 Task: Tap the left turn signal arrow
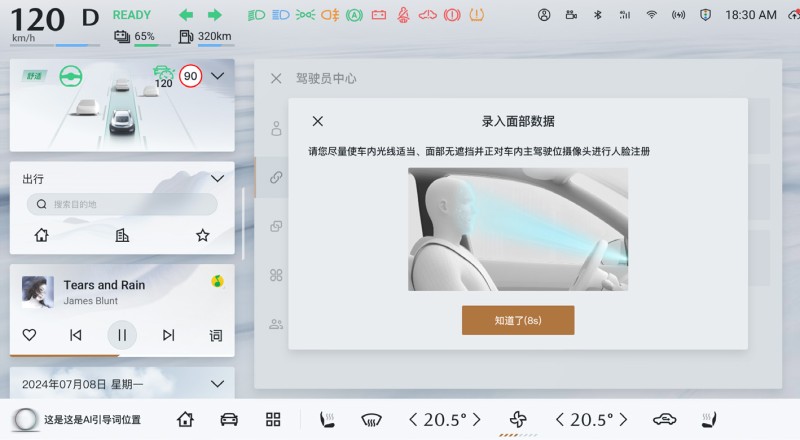point(186,15)
